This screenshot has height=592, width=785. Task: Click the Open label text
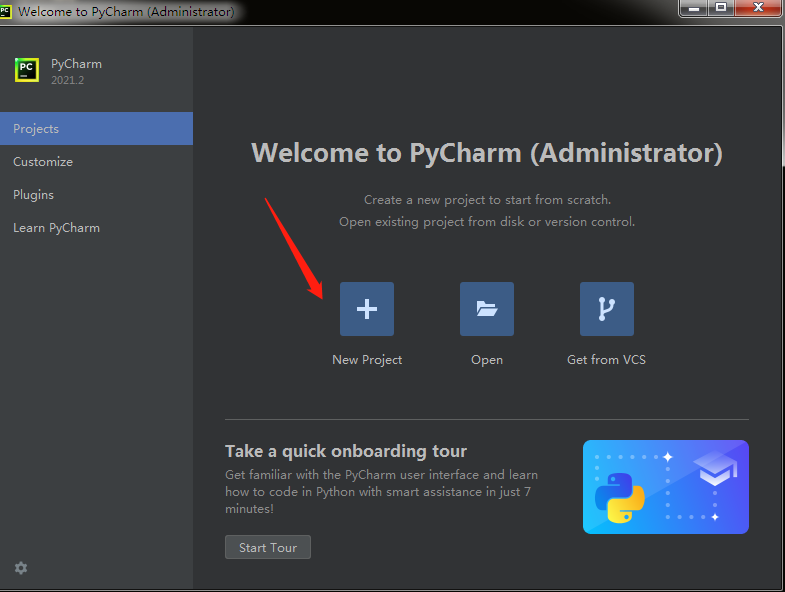point(487,360)
